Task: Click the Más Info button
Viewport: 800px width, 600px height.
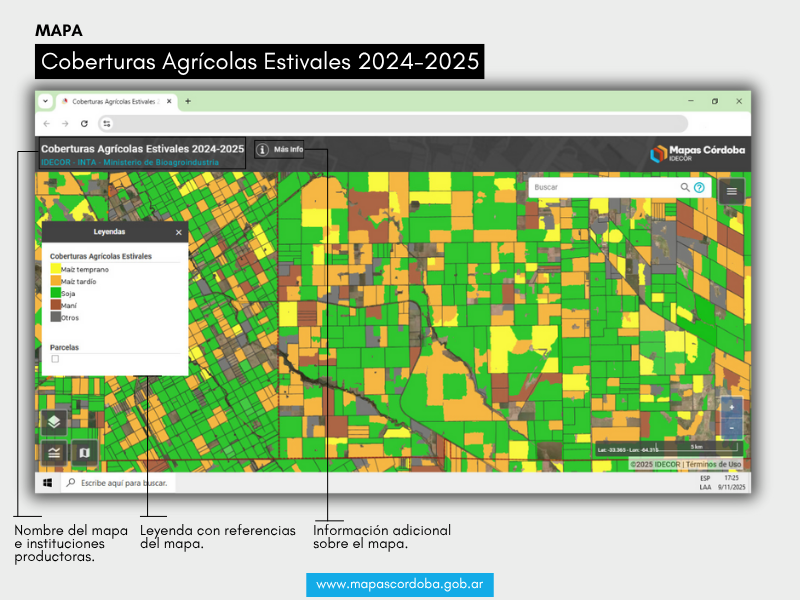Action: 279,150
